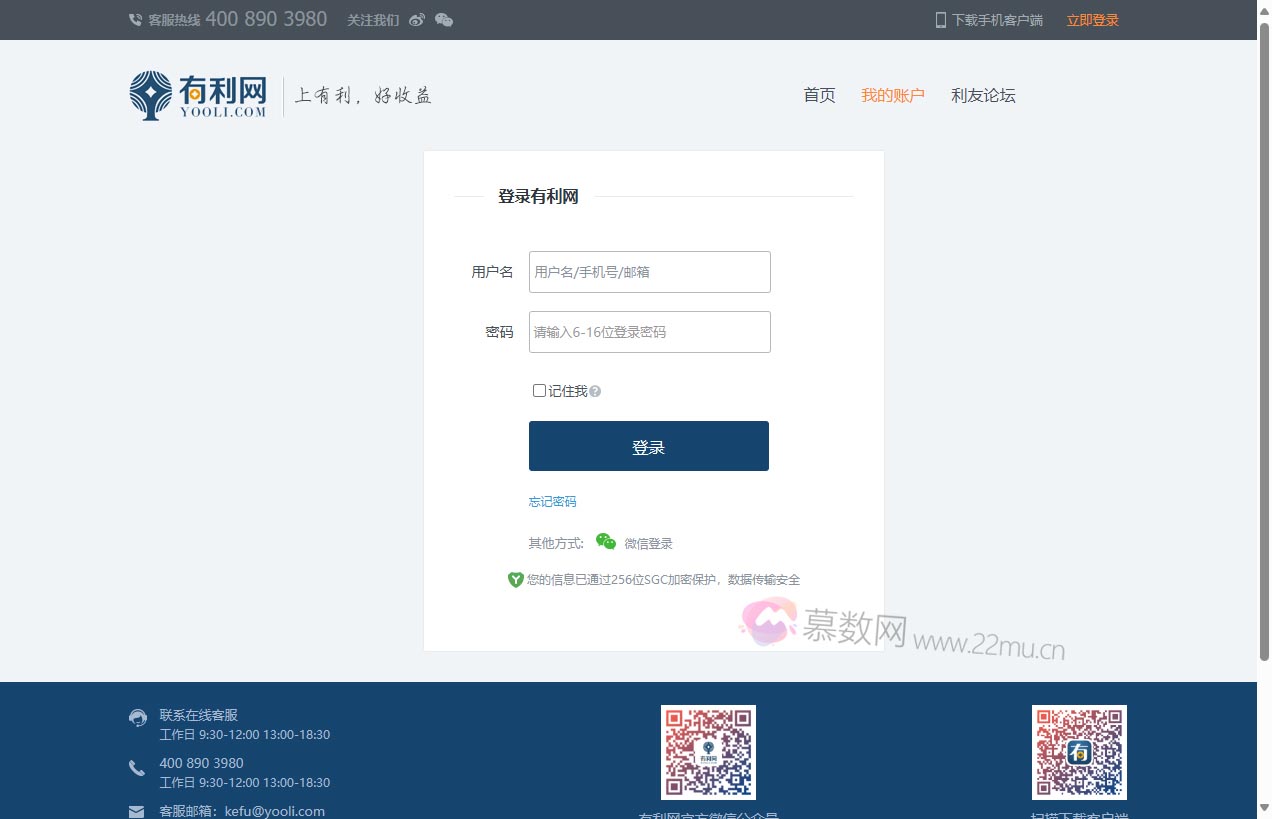Click the official WeChat account QR code
Viewport: 1272px width, 819px height.
click(x=708, y=752)
